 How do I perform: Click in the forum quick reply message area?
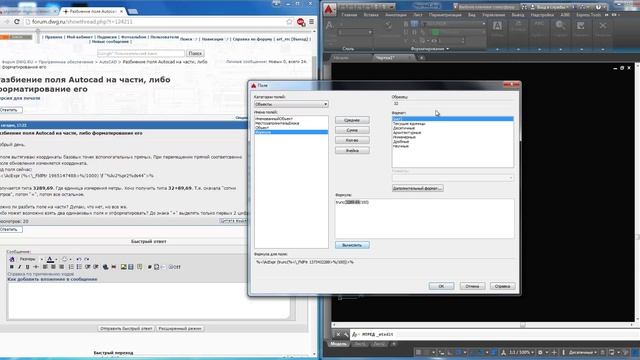tap(149, 301)
